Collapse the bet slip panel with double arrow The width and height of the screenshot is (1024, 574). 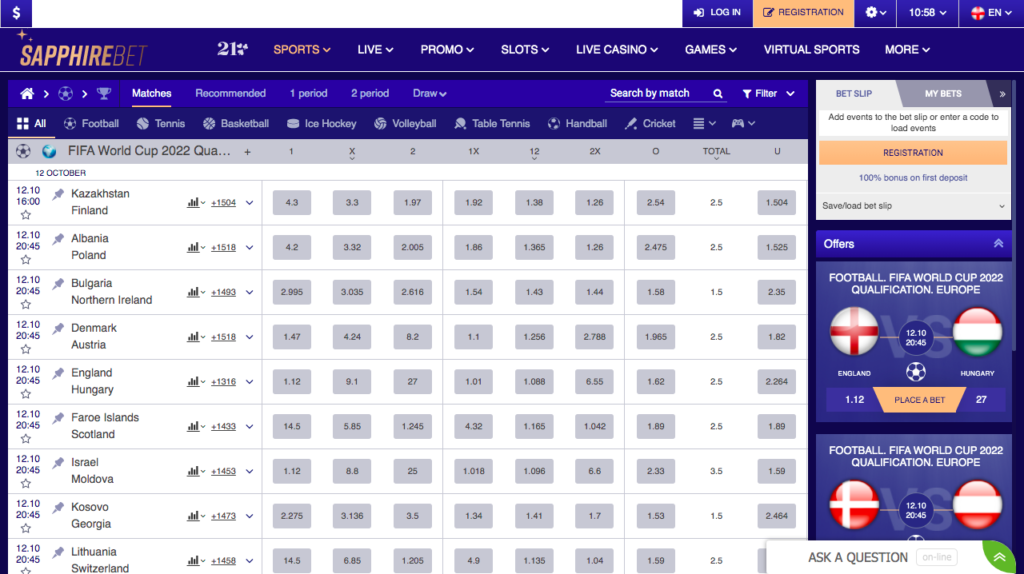click(1002, 94)
